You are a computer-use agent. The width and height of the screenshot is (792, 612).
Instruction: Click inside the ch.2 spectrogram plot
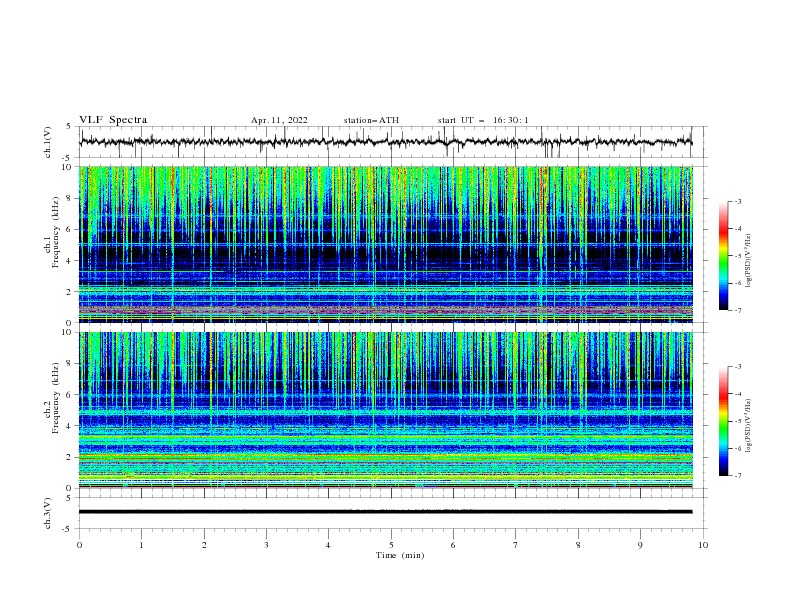click(386, 410)
